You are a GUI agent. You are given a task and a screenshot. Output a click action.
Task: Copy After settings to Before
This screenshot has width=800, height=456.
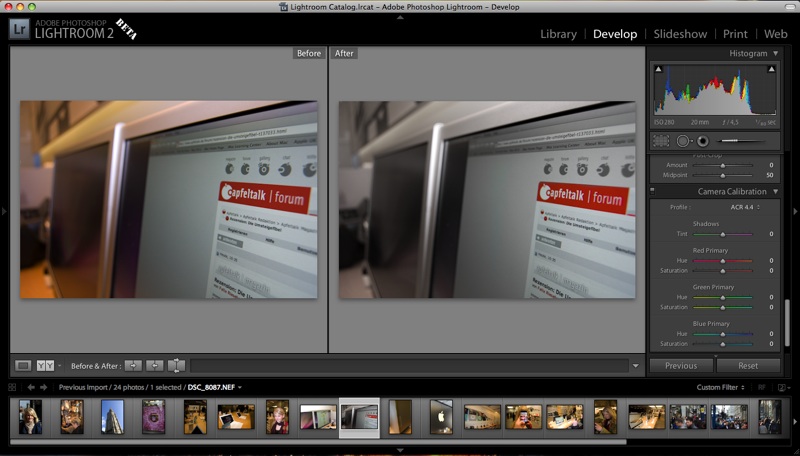tap(155, 366)
